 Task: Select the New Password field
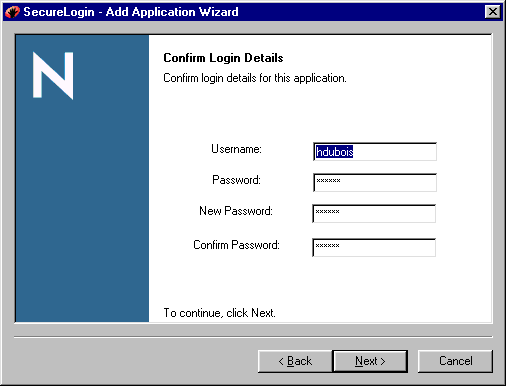coord(374,213)
